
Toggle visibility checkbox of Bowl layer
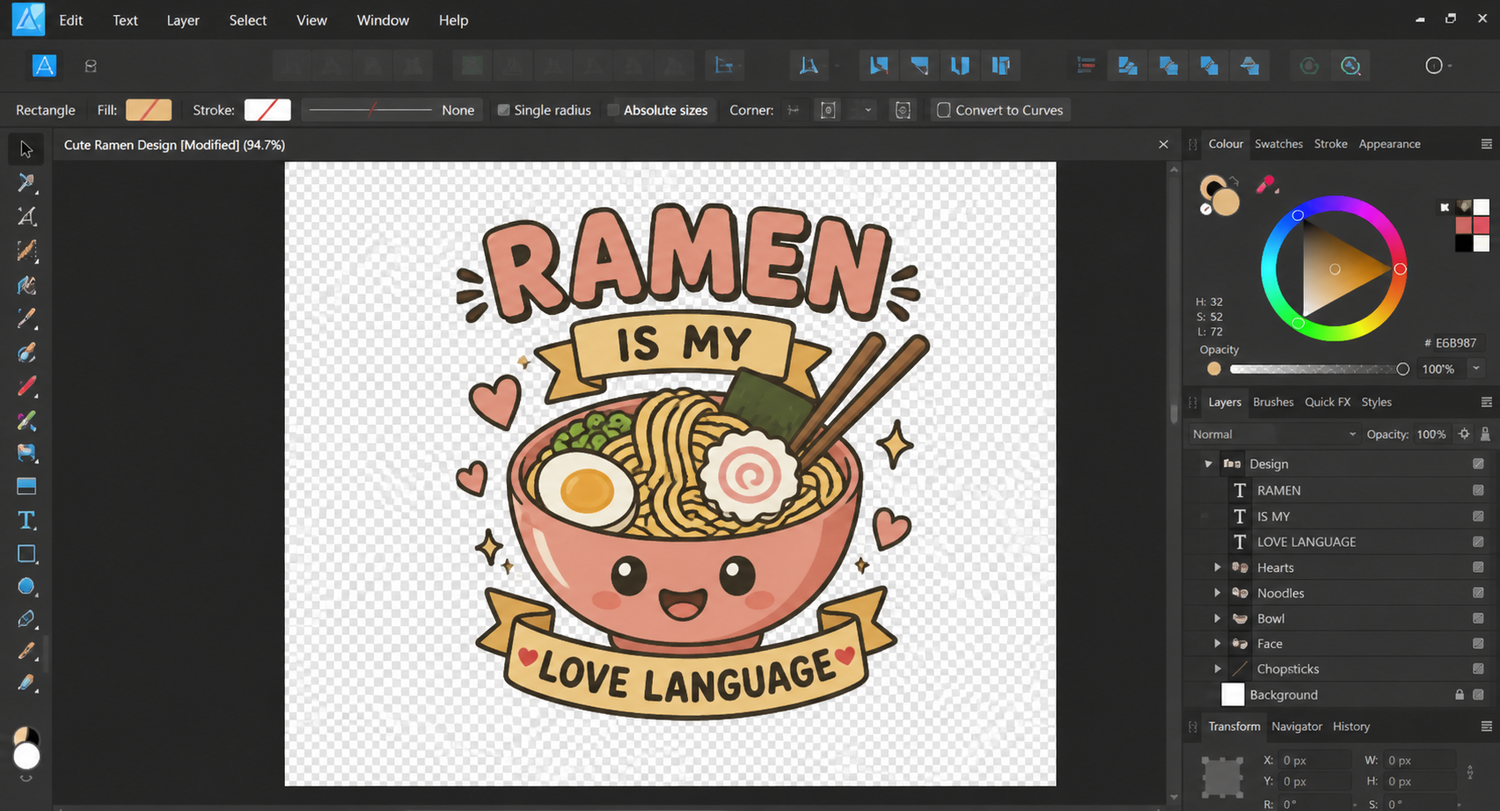tap(1478, 618)
